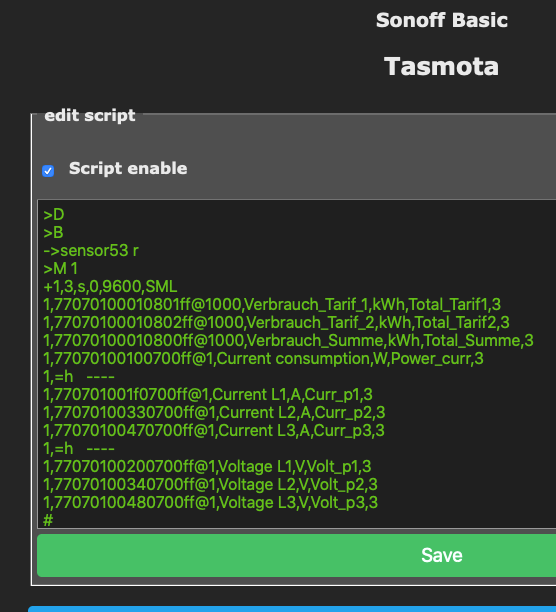Screen dimensions: 556x612
Task: Click the 'Script enable' label text
Action: [x=128, y=169]
